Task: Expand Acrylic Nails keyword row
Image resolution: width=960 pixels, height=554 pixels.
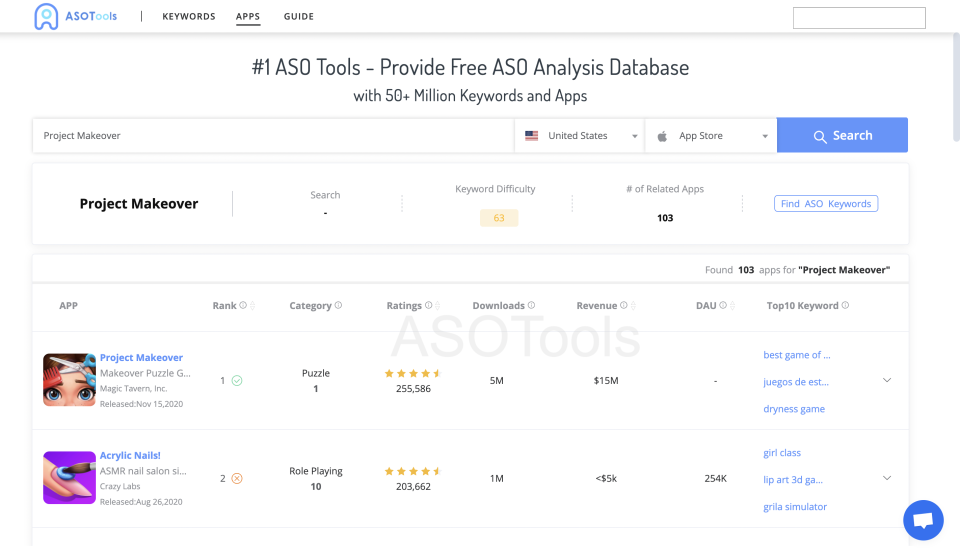Action: click(887, 478)
